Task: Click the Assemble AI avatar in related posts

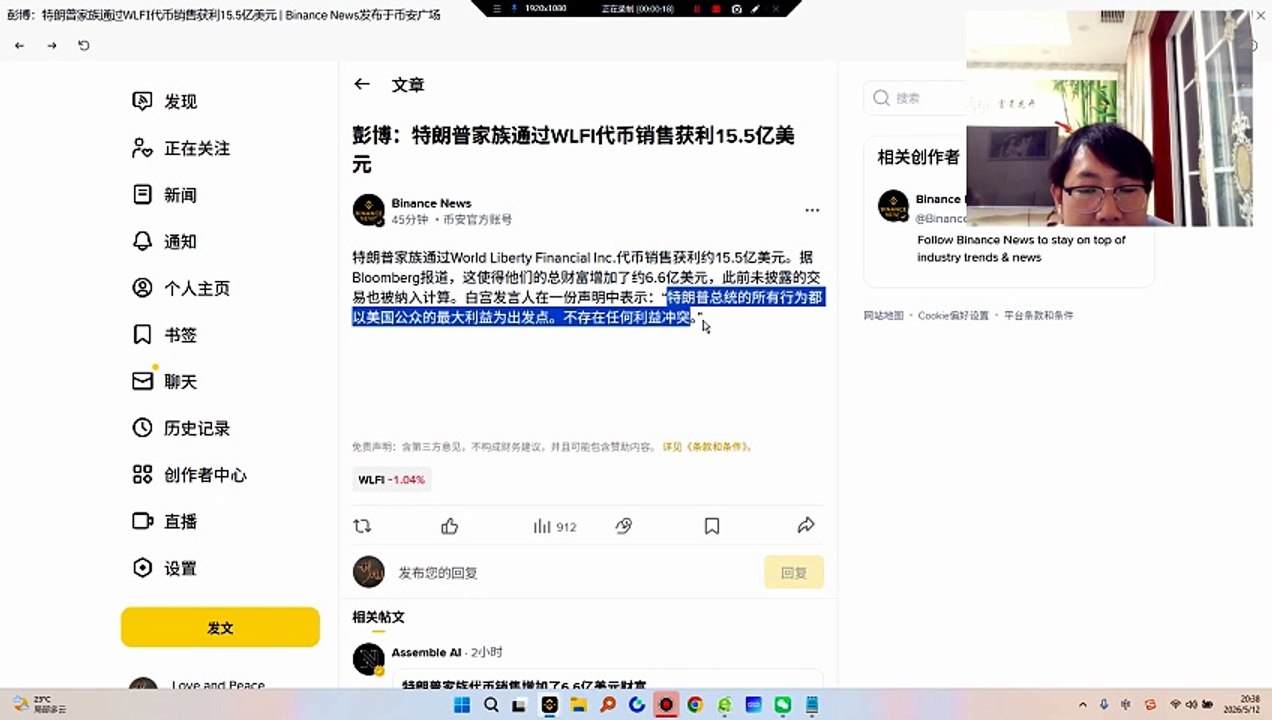Action: tap(368, 659)
